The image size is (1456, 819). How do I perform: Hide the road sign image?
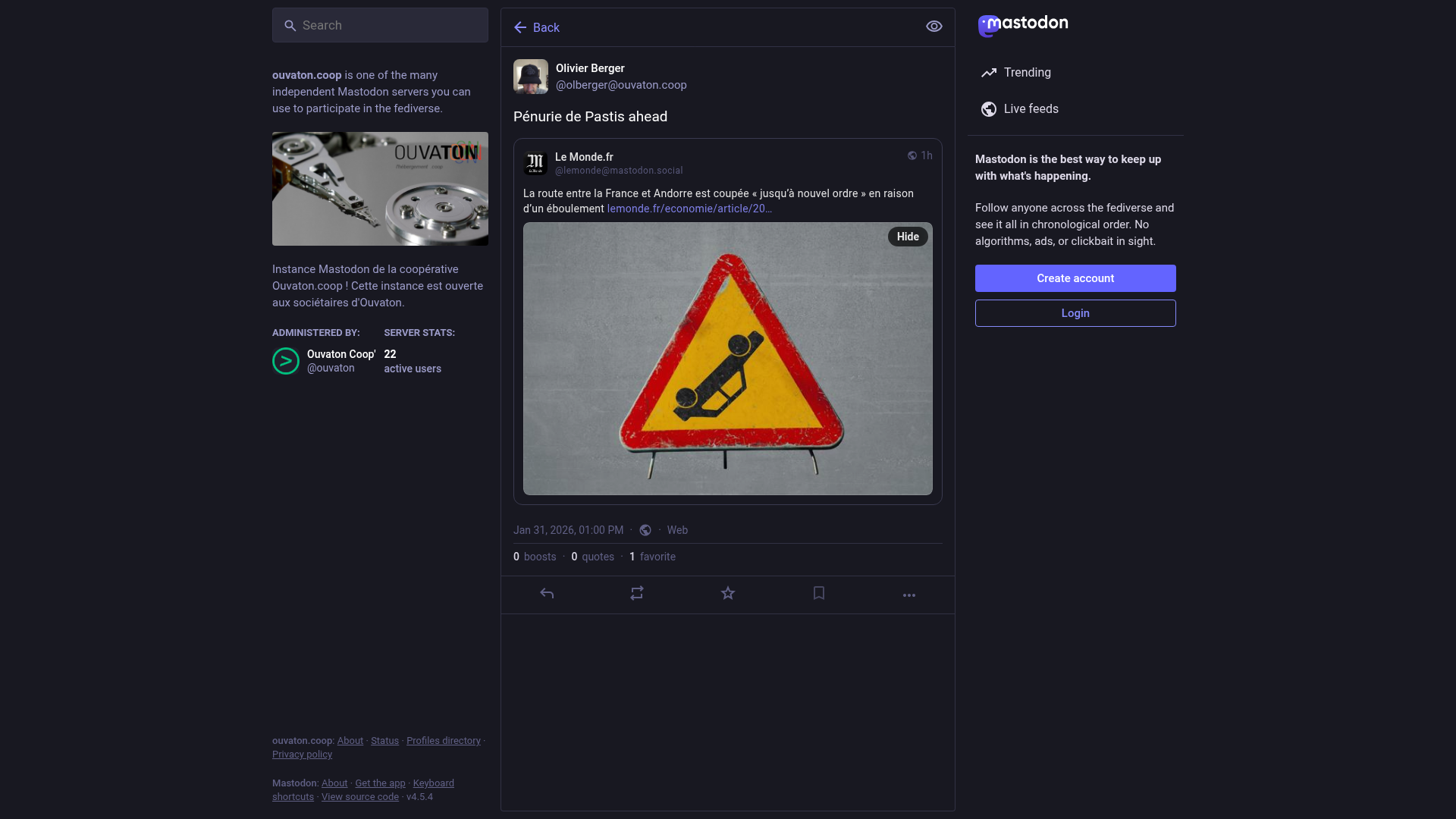tap(908, 237)
